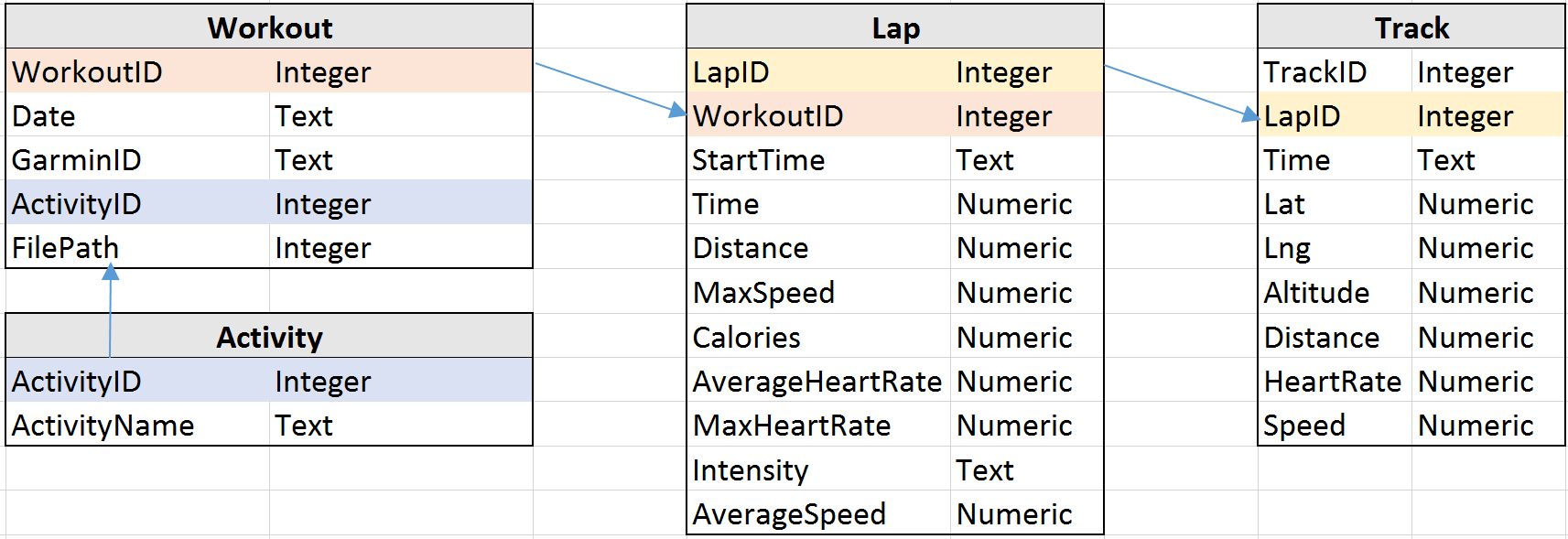This screenshot has height=539, width=1568.
Task: Click the Track table header cell
Action: (x=1411, y=27)
